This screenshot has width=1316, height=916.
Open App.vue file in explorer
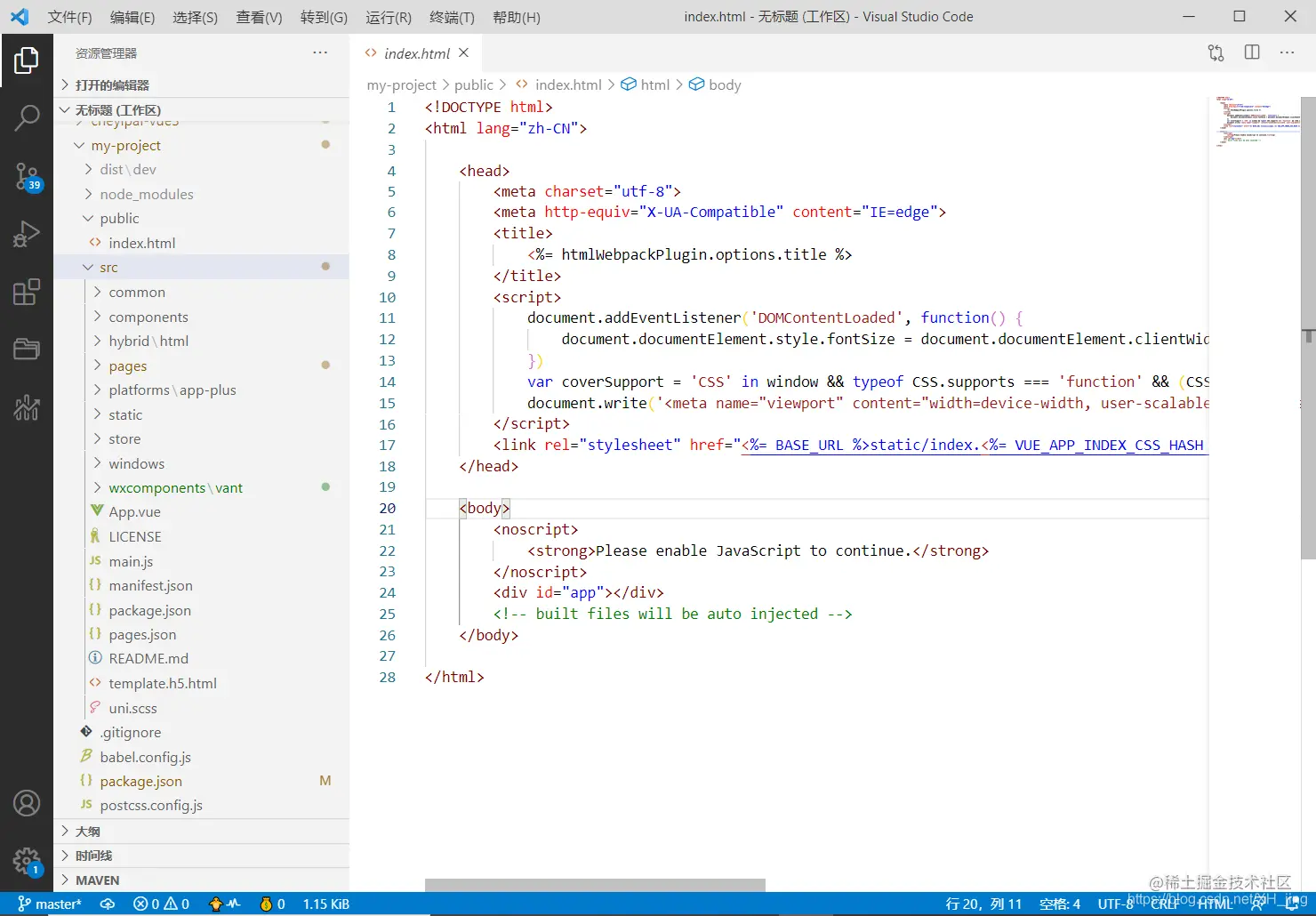click(201, 512)
